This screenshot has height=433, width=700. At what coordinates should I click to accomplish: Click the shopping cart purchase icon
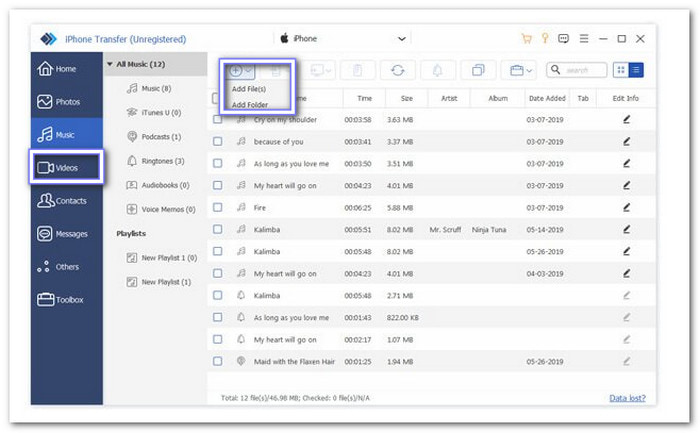[x=526, y=39]
